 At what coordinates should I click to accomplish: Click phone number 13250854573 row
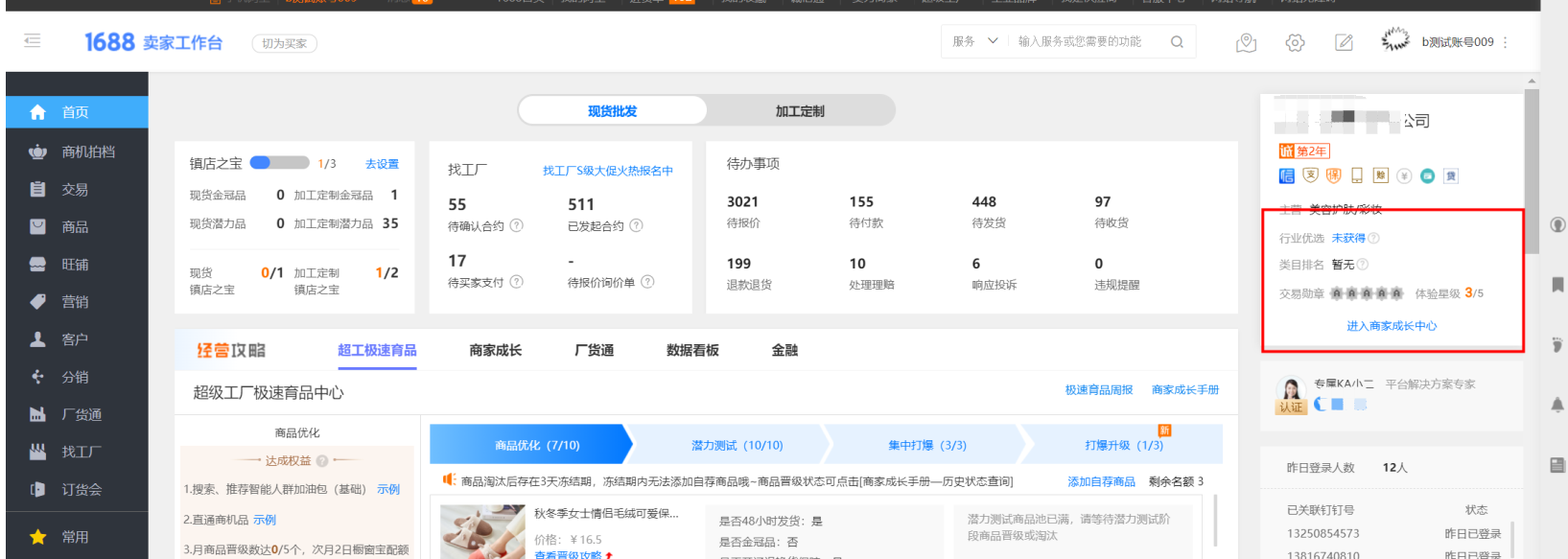(1394, 534)
